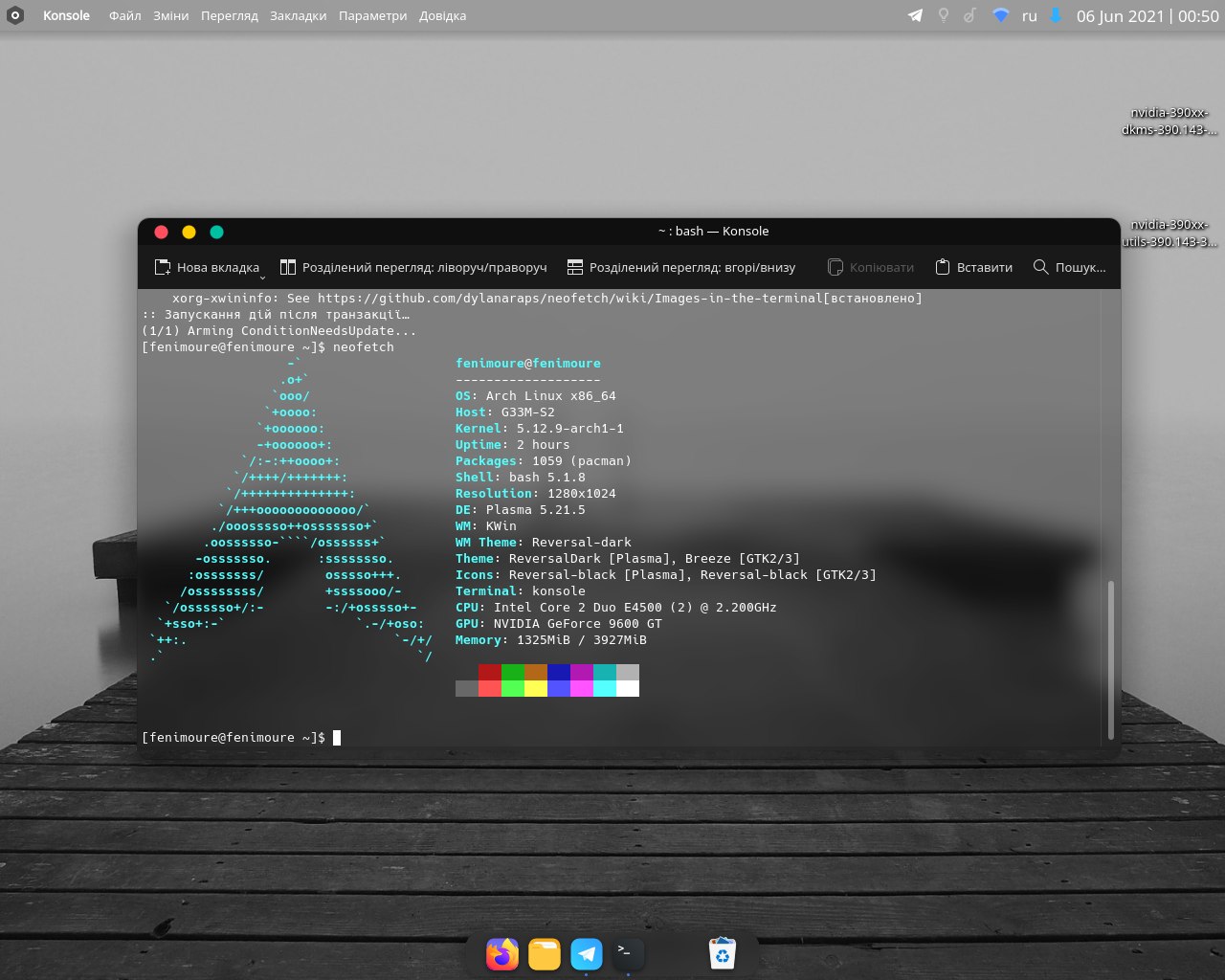Open Пошук search in Konsole toolbar
Screen dimensions: 1225x980
(x=1069, y=267)
